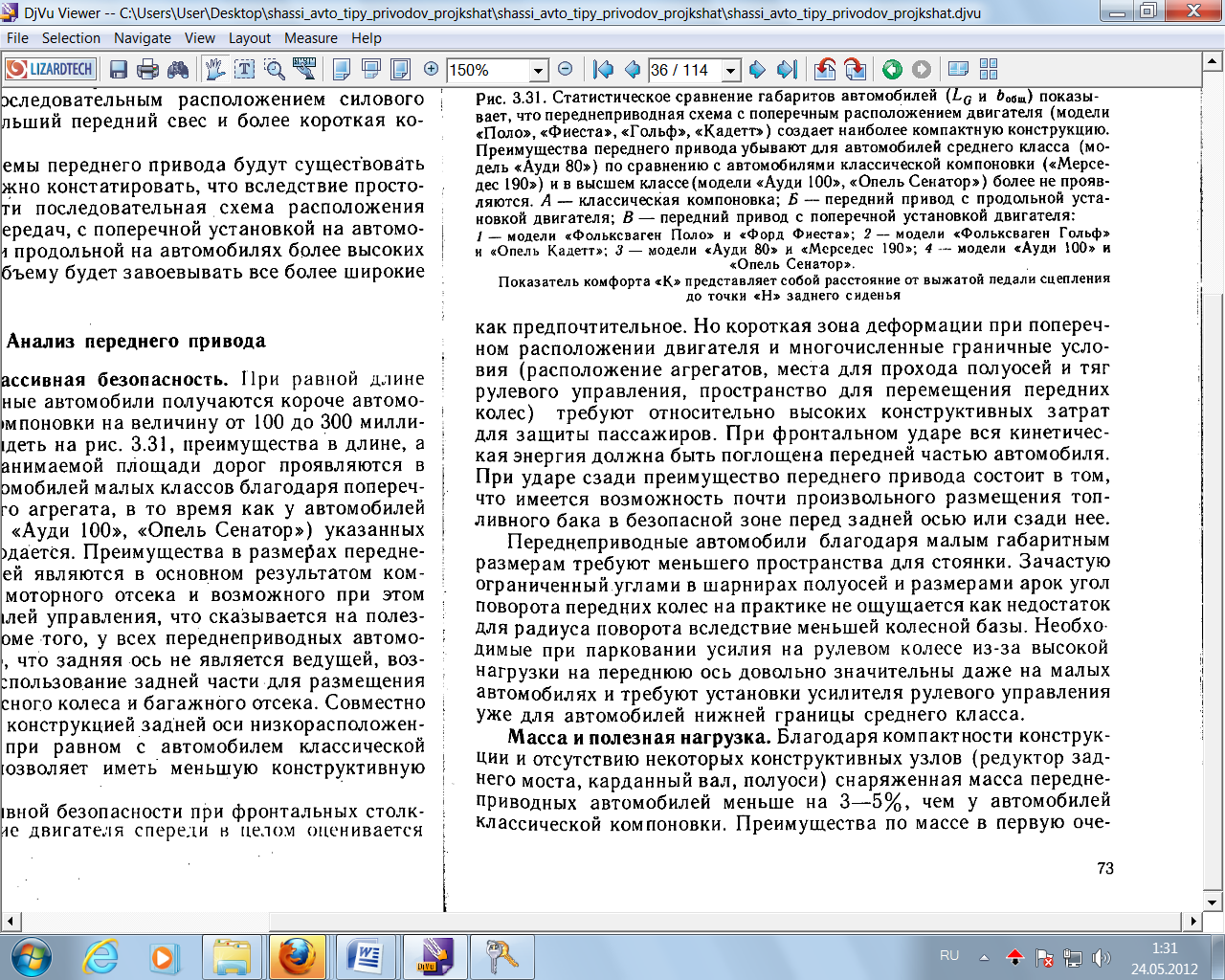Switch to side-by-side layout icon
Viewport: 1225px width, 980px height.
click(x=400, y=69)
